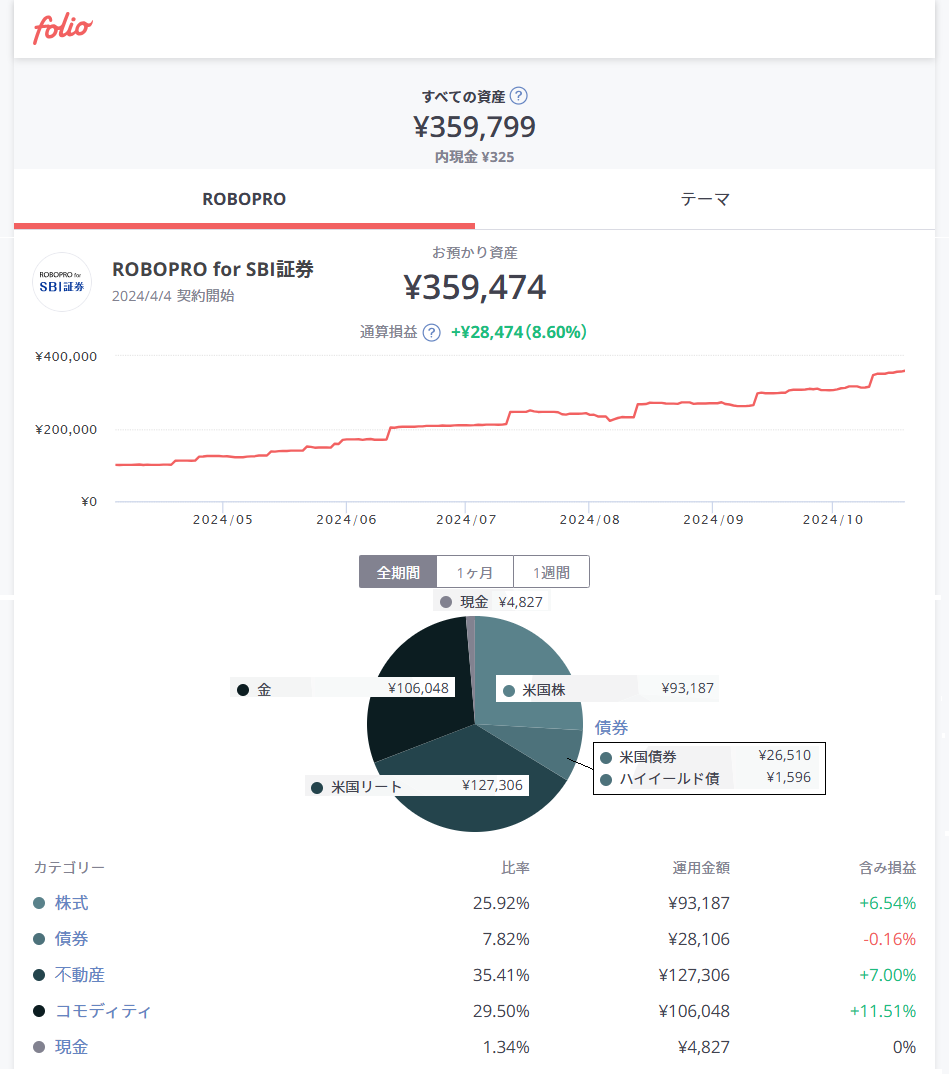Viewport: 949px width, 1074px height.
Task: Click the 債券 heading beside pie chart
Action: [611, 727]
